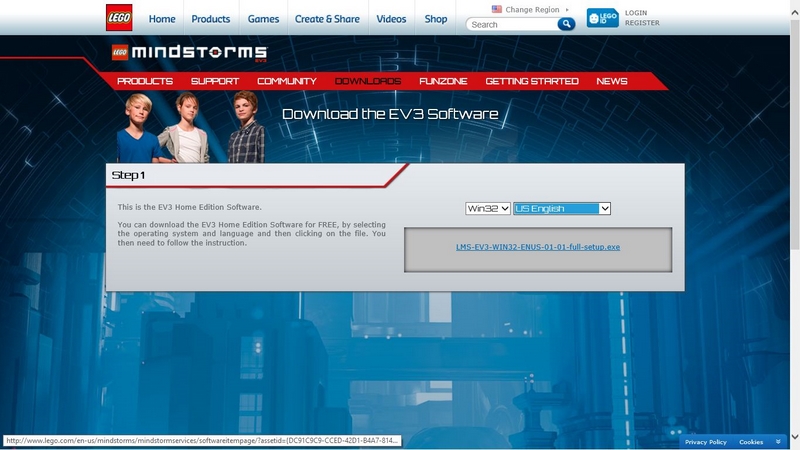Click the three kids banner image
This screenshot has width=800, height=450.
190,128
